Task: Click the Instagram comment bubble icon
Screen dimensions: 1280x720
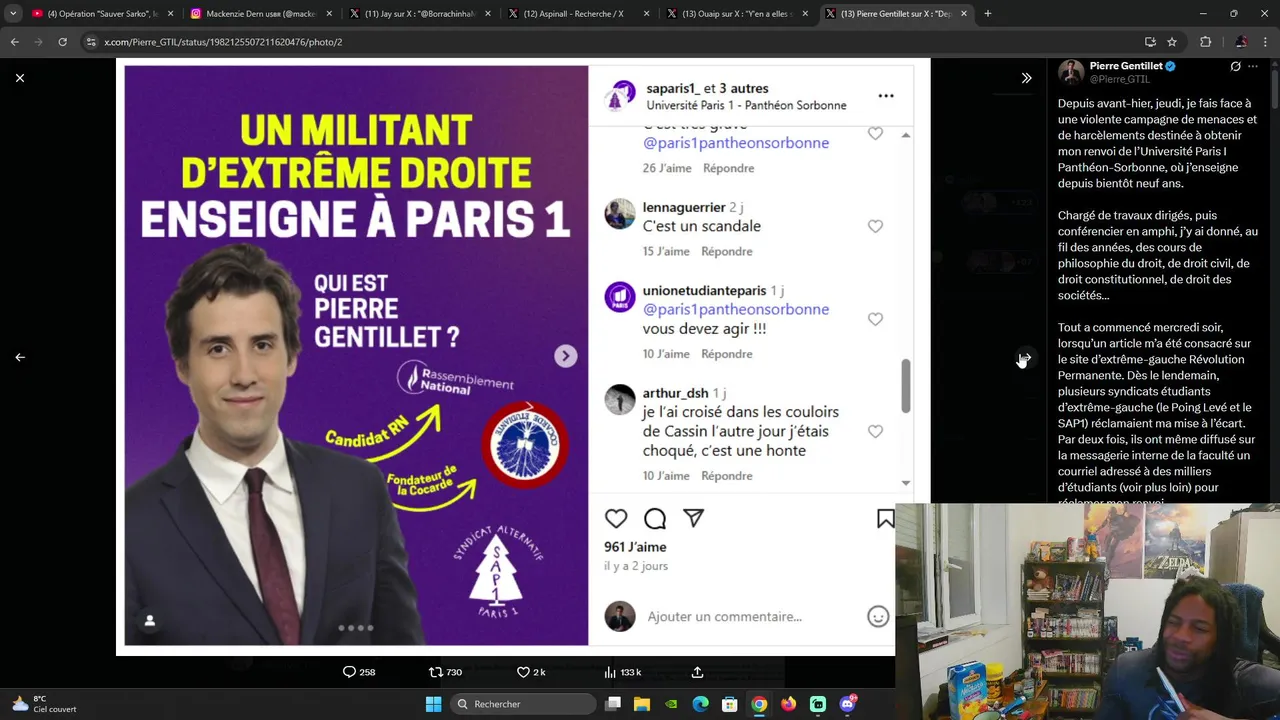Action: 655,518
